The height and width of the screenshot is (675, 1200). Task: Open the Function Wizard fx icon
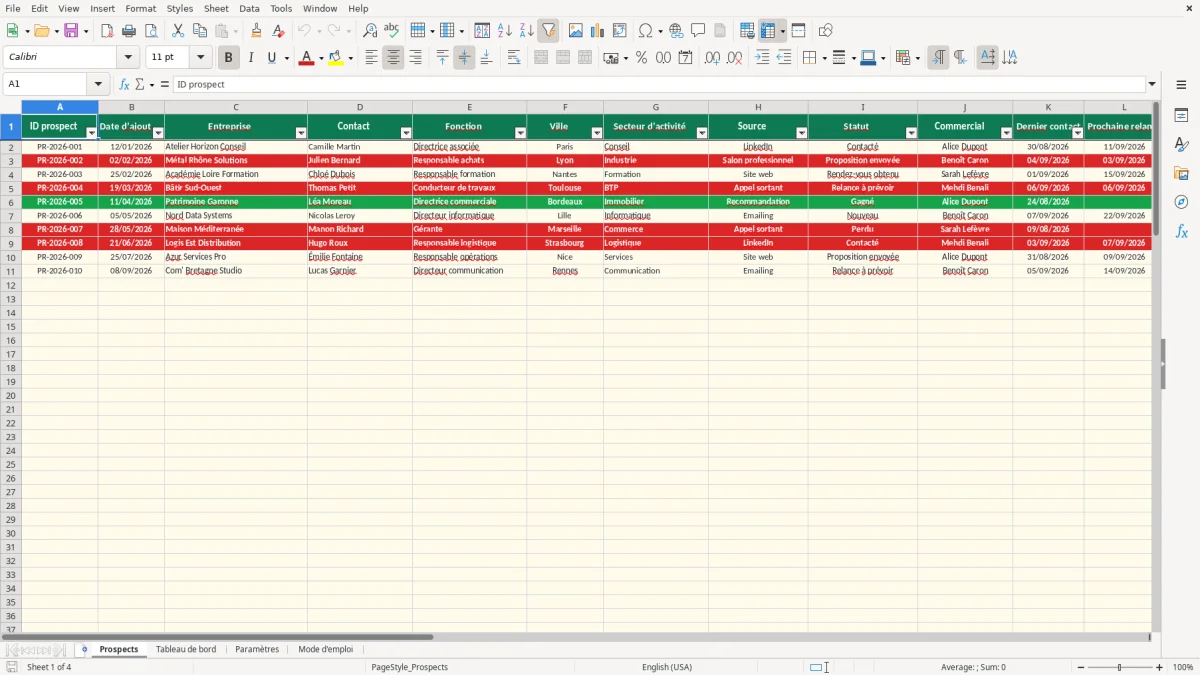tap(125, 85)
